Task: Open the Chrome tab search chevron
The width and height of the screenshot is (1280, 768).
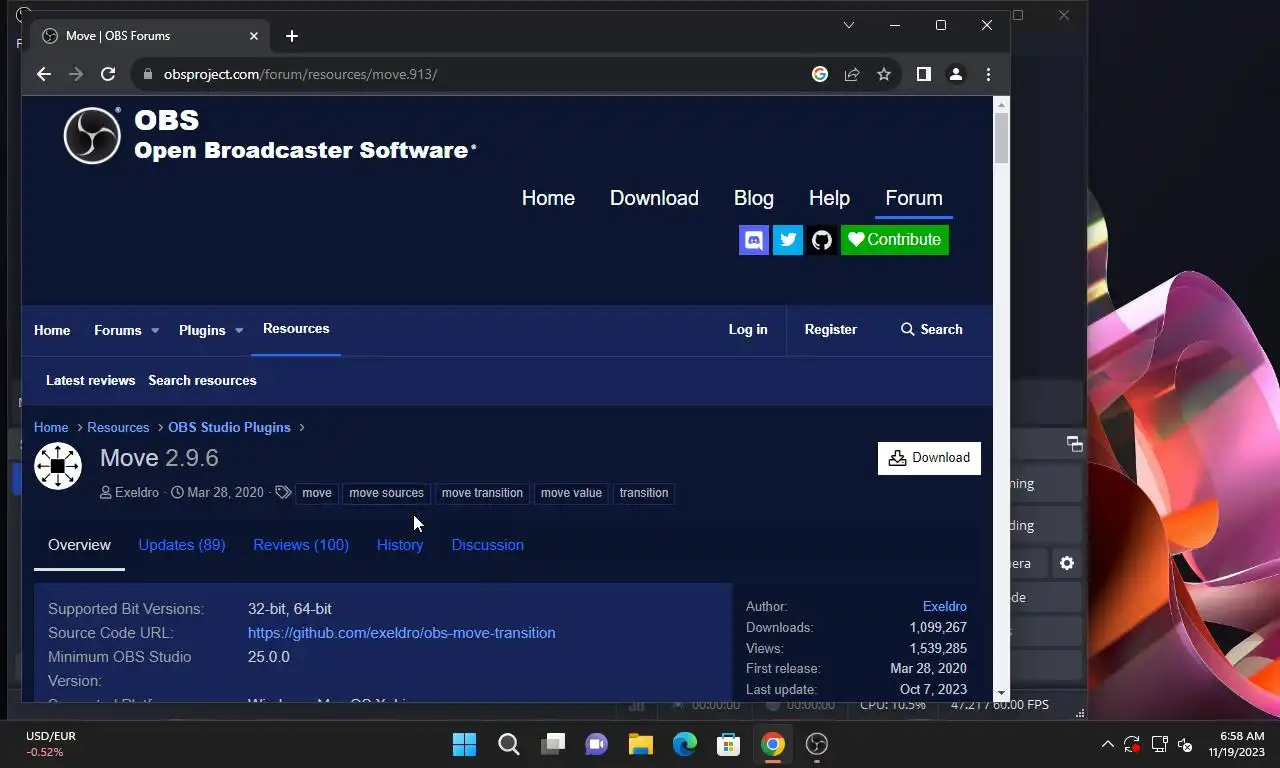Action: coord(849,25)
